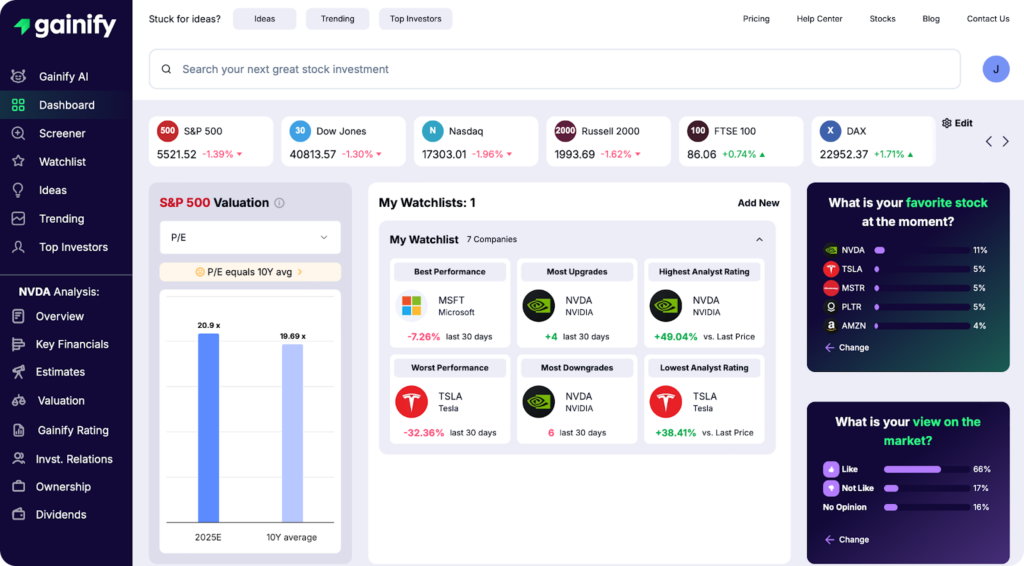Click No Opinion poll option
This screenshot has height=566, width=1024.
pos(844,507)
